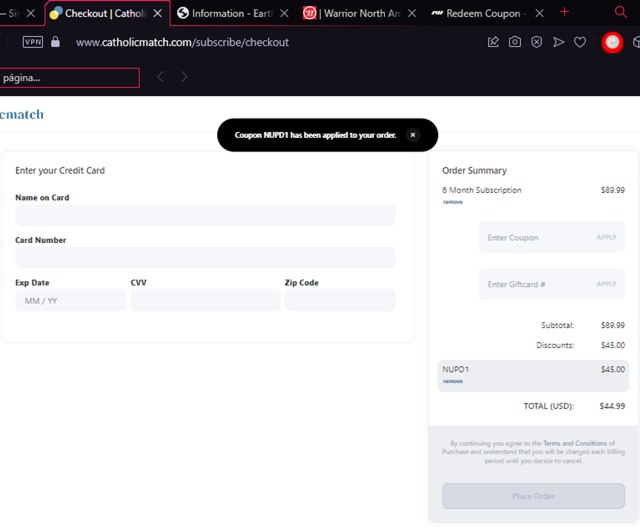Viewport: 640px width, 528px height.
Task: Close the Redeem Coupon tab
Action: 540,13
